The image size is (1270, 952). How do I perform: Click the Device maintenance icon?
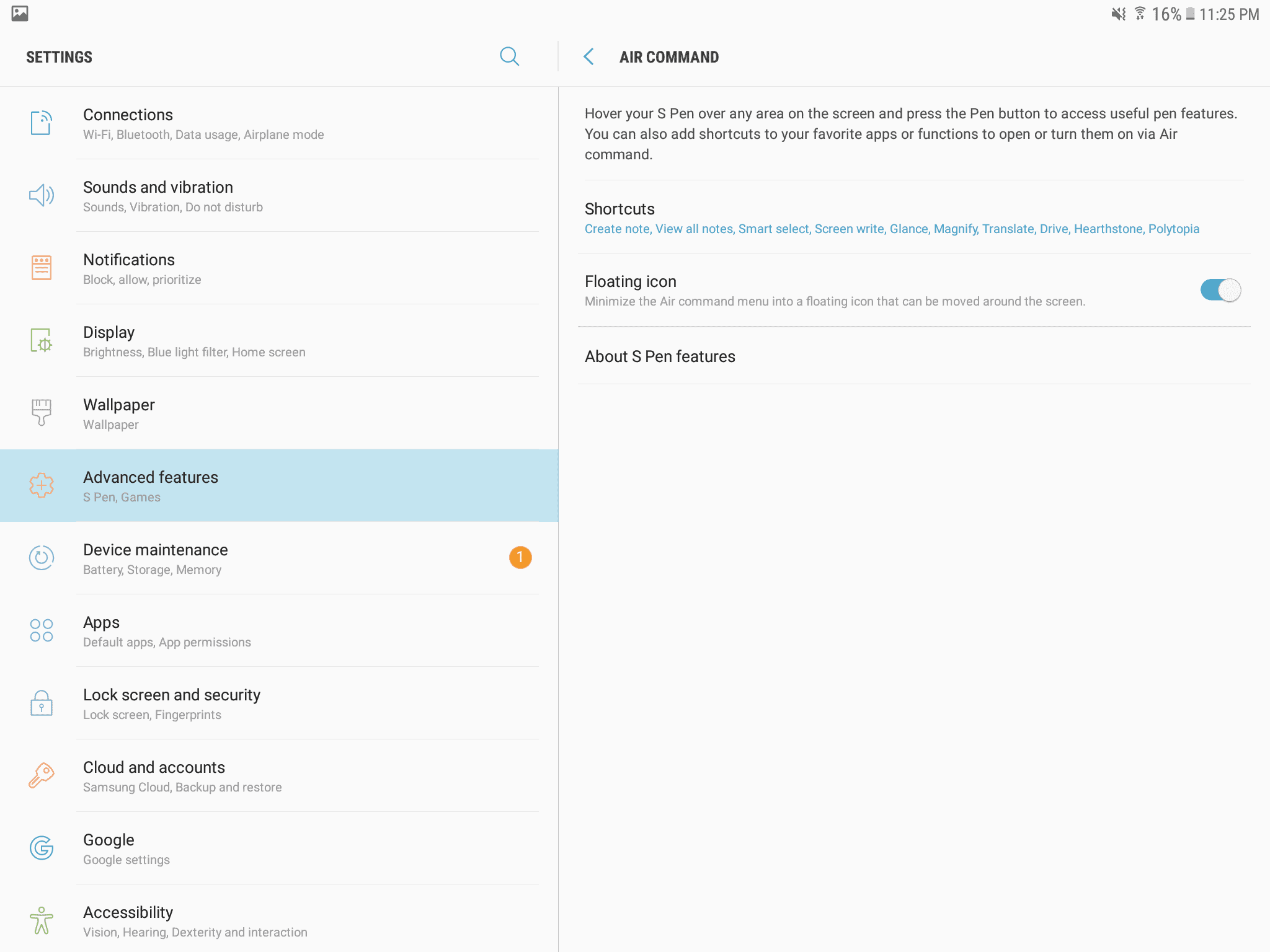[40, 557]
